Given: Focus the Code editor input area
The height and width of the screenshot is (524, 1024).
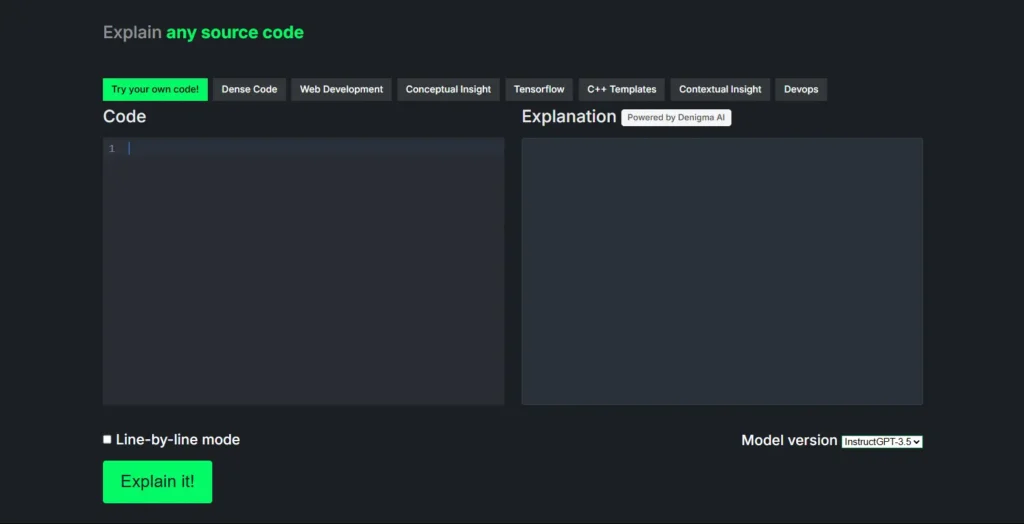Looking at the screenshot, I should coord(304,271).
